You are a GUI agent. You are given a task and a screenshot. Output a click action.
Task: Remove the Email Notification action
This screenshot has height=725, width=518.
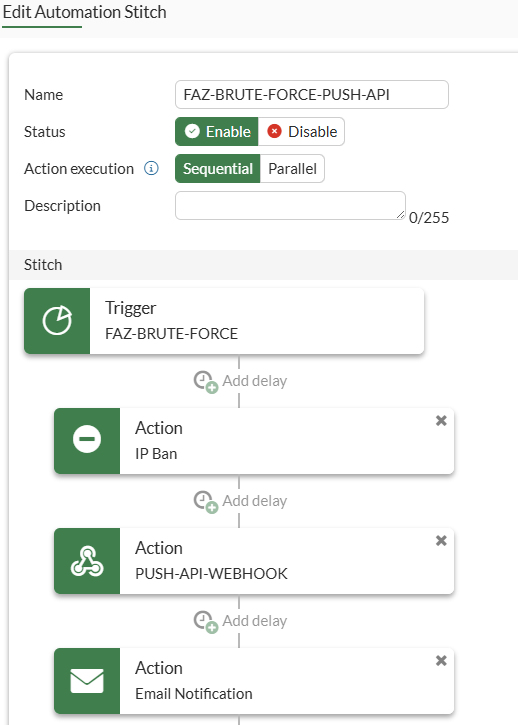(441, 661)
